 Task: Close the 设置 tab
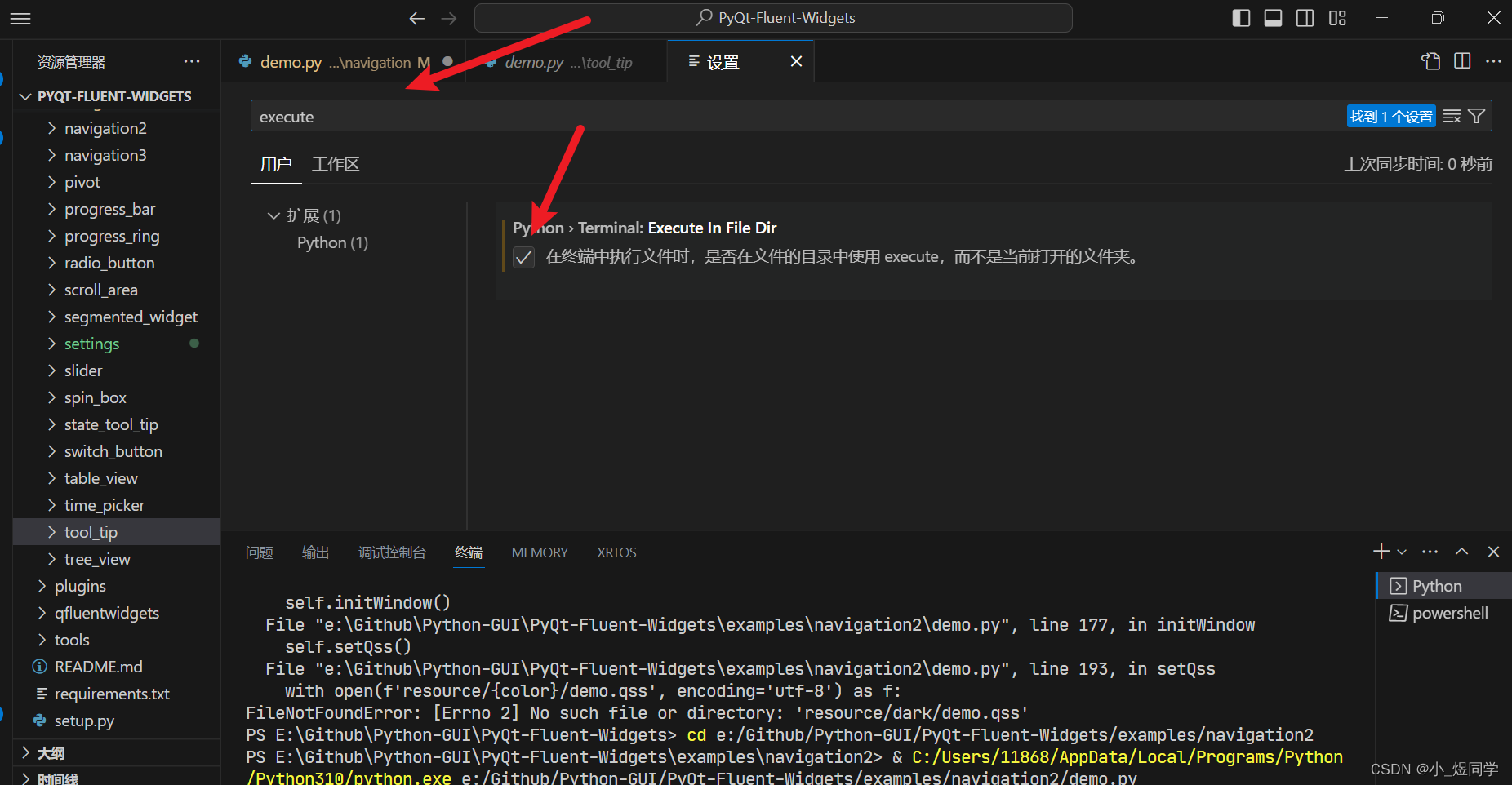tap(796, 61)
